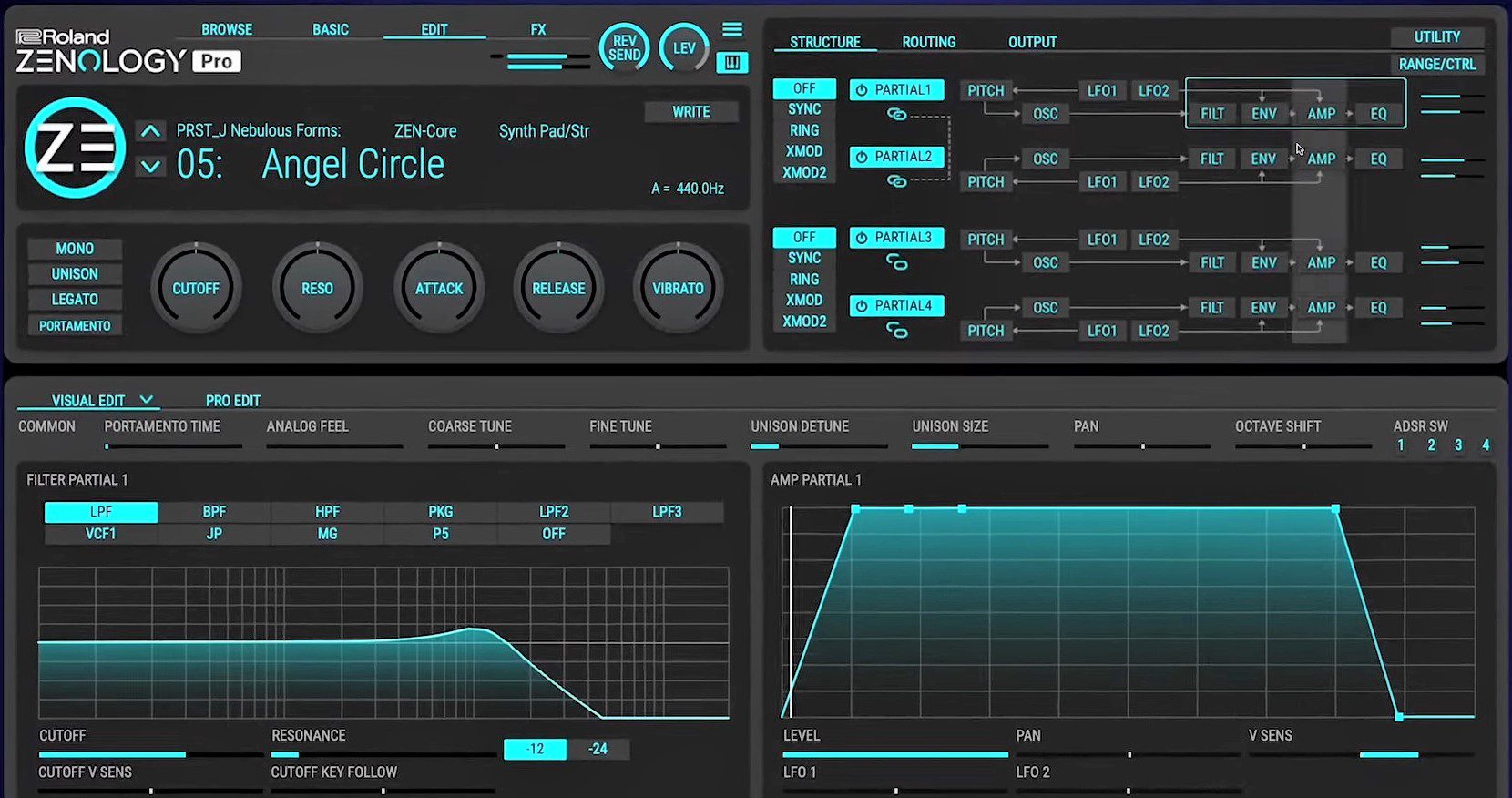
Task: Go to next preset with down chevron
Action: [x=150, y=167]
